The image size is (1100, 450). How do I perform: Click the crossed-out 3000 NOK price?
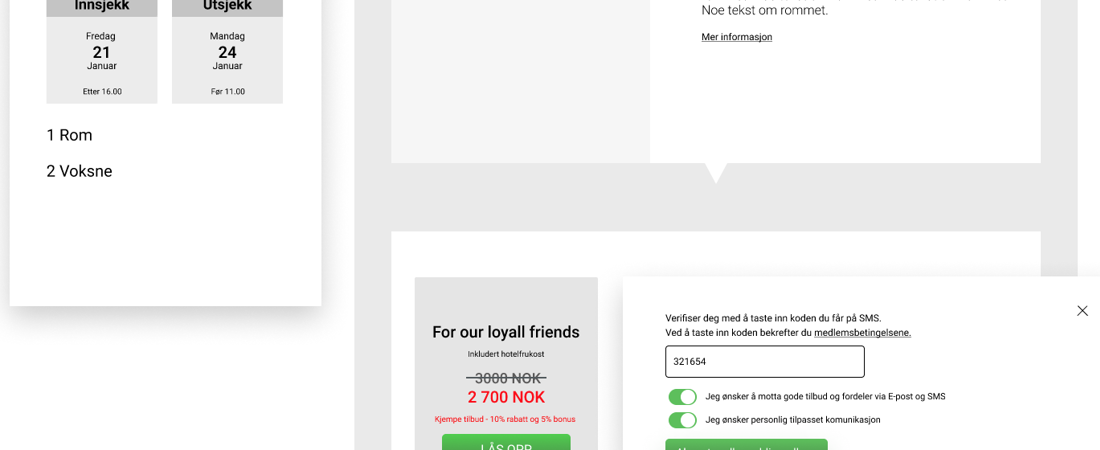tap(506, 378)
